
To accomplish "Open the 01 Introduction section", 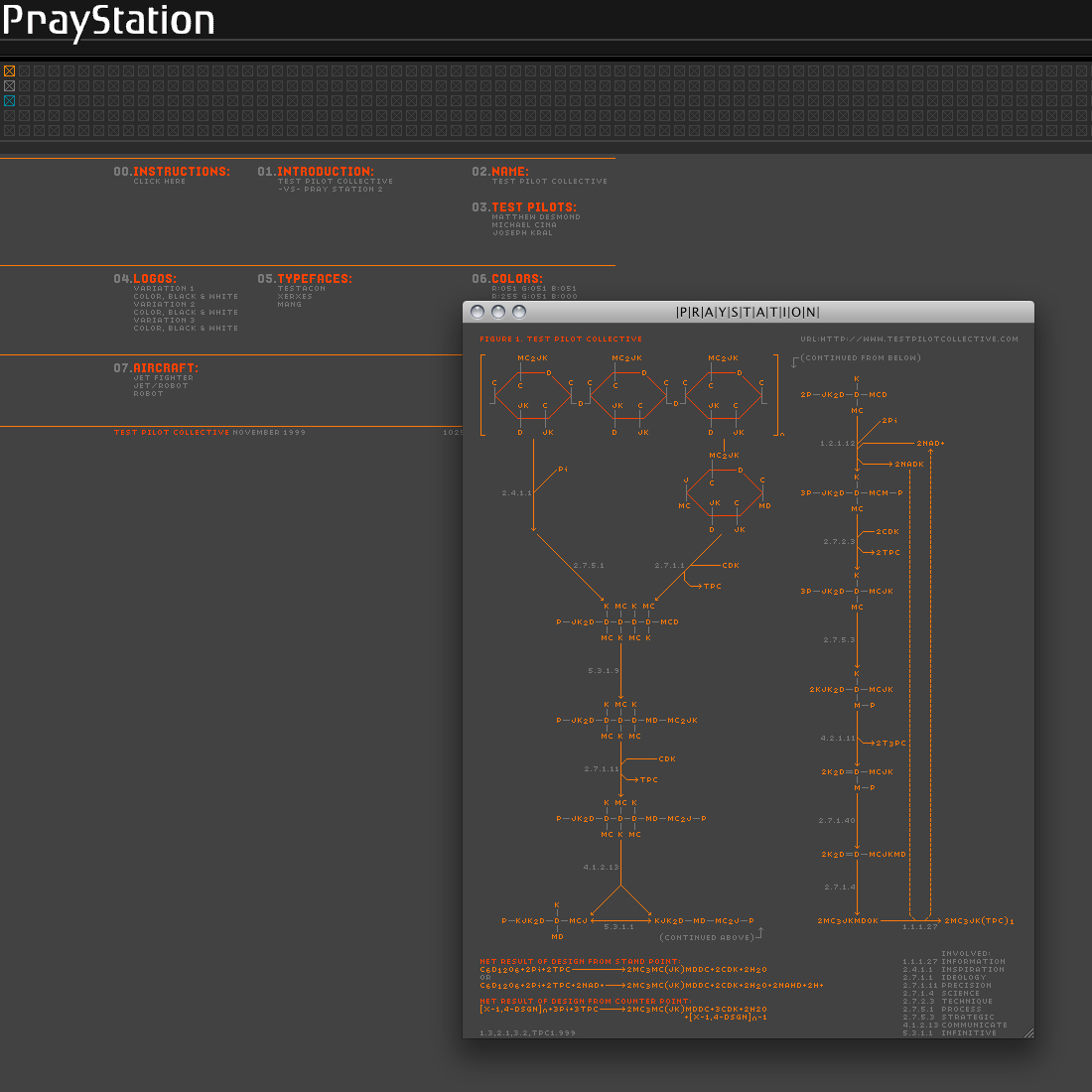I will point(316,172).
